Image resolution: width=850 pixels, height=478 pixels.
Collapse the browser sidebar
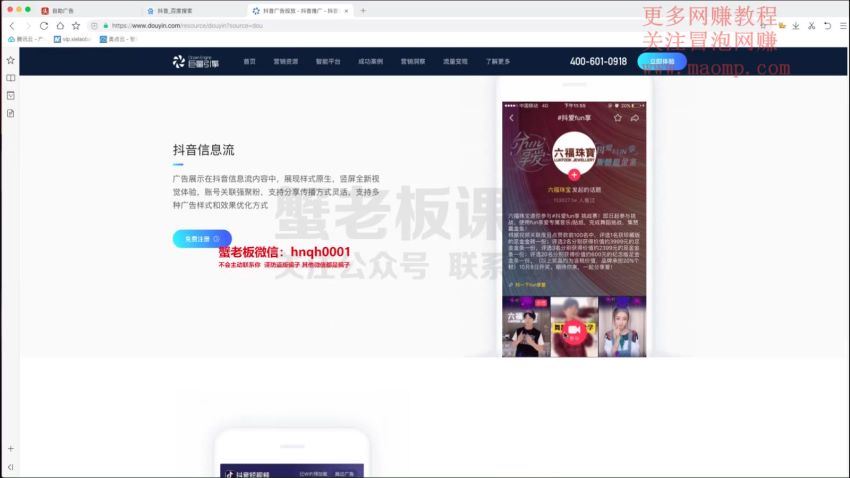pyautogui.click(x=10, y=467)
